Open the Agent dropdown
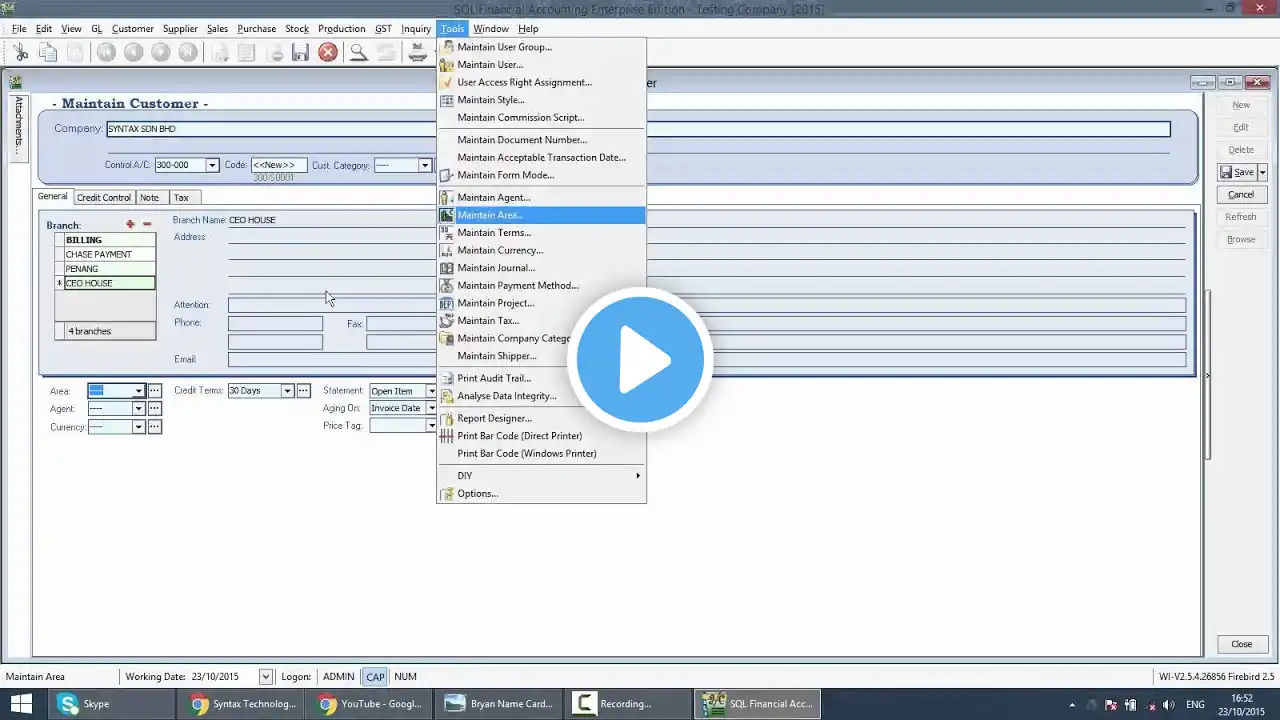Viewport: 1280px width, 720px height. (x=138, y=409)
